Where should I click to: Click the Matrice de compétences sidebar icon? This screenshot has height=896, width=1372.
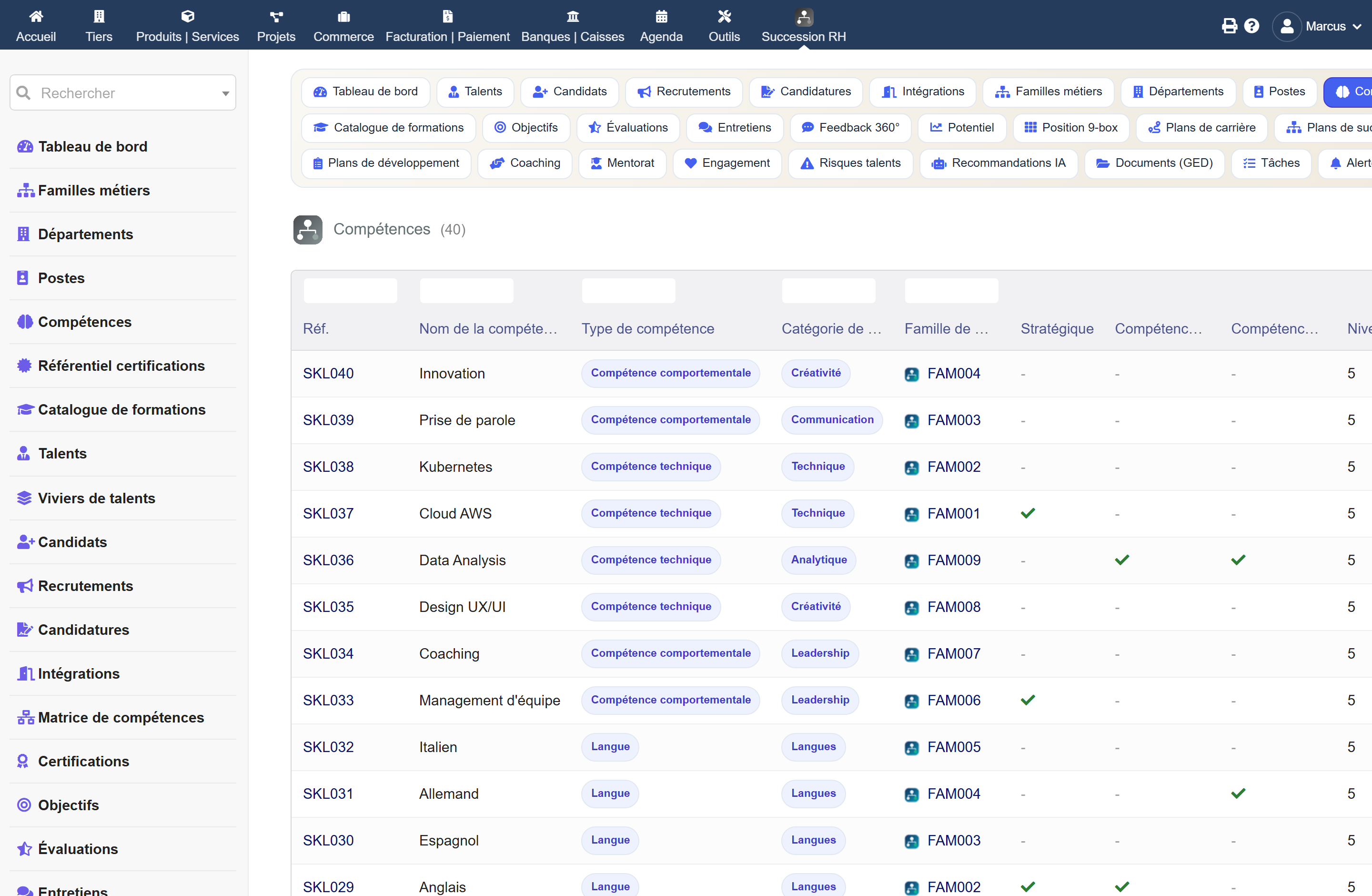(25, 717)
